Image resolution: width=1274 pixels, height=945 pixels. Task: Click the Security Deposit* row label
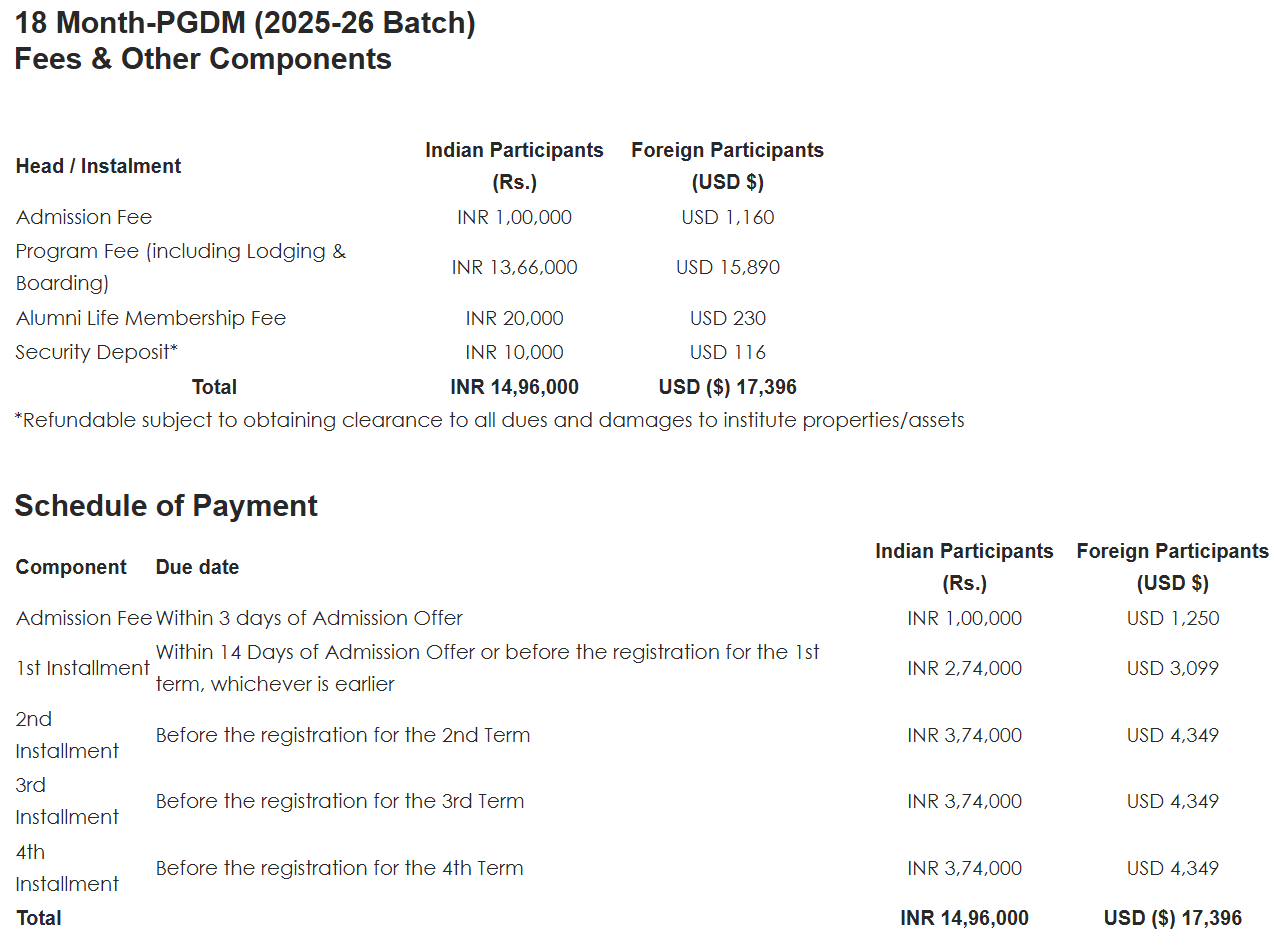pos(96,352)
